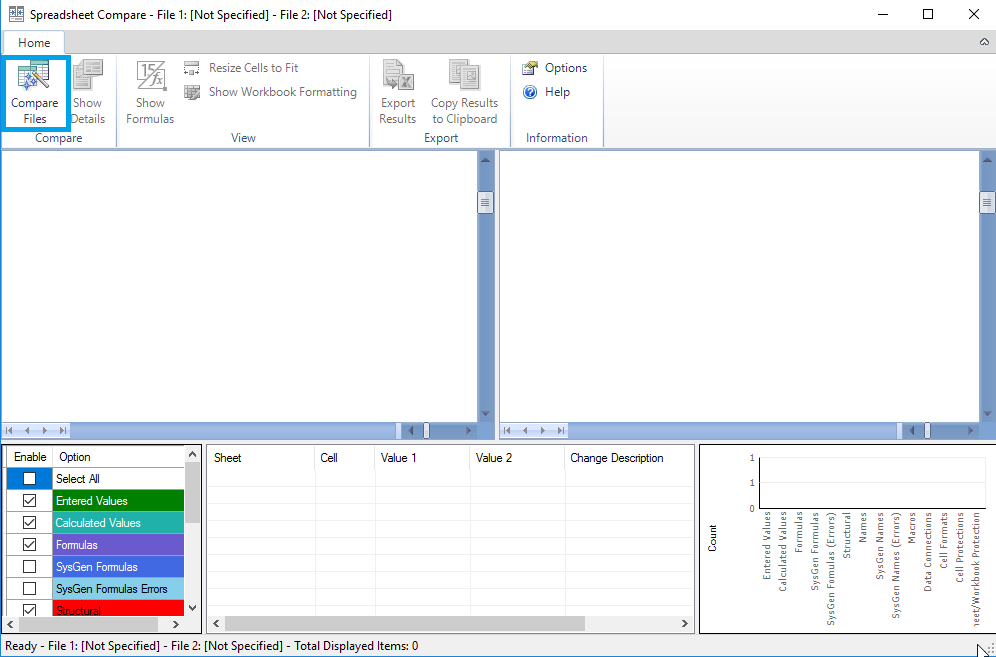The width and height of the screenshot is (996, 657).
Task: Open the Options settings icon
Action: (x=530, y=68)
